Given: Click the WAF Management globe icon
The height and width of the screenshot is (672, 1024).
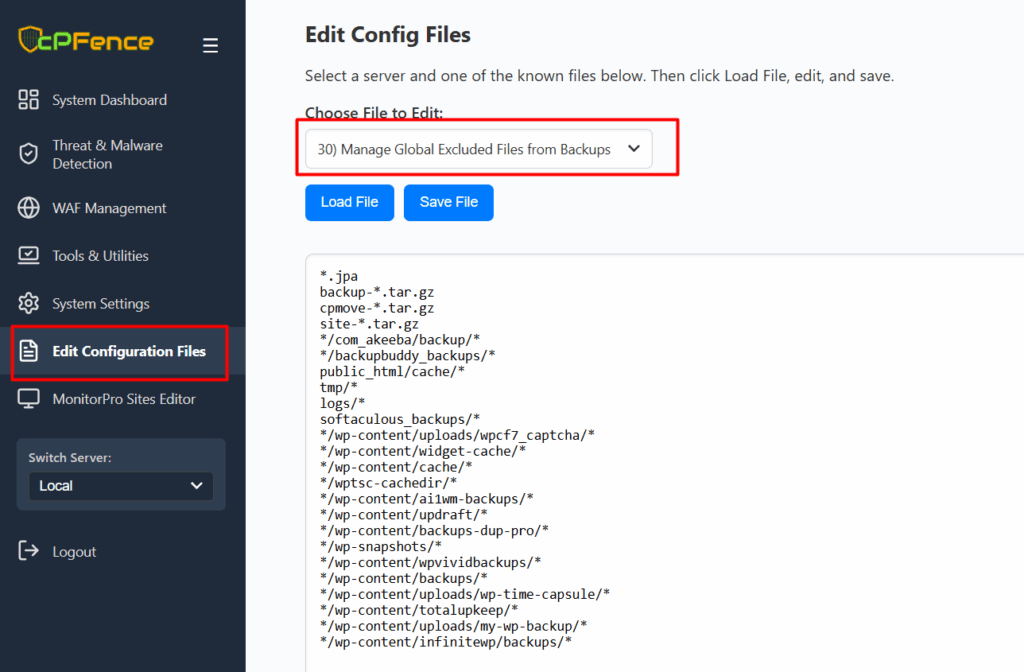Looking at the screenshot, I should coord(29,208).
